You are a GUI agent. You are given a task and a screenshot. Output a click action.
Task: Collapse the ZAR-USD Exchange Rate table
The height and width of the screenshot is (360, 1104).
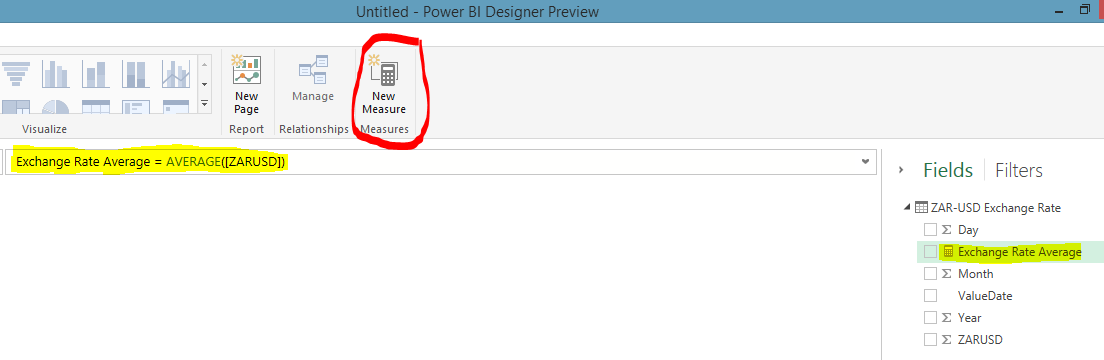(x=907, y=208)
